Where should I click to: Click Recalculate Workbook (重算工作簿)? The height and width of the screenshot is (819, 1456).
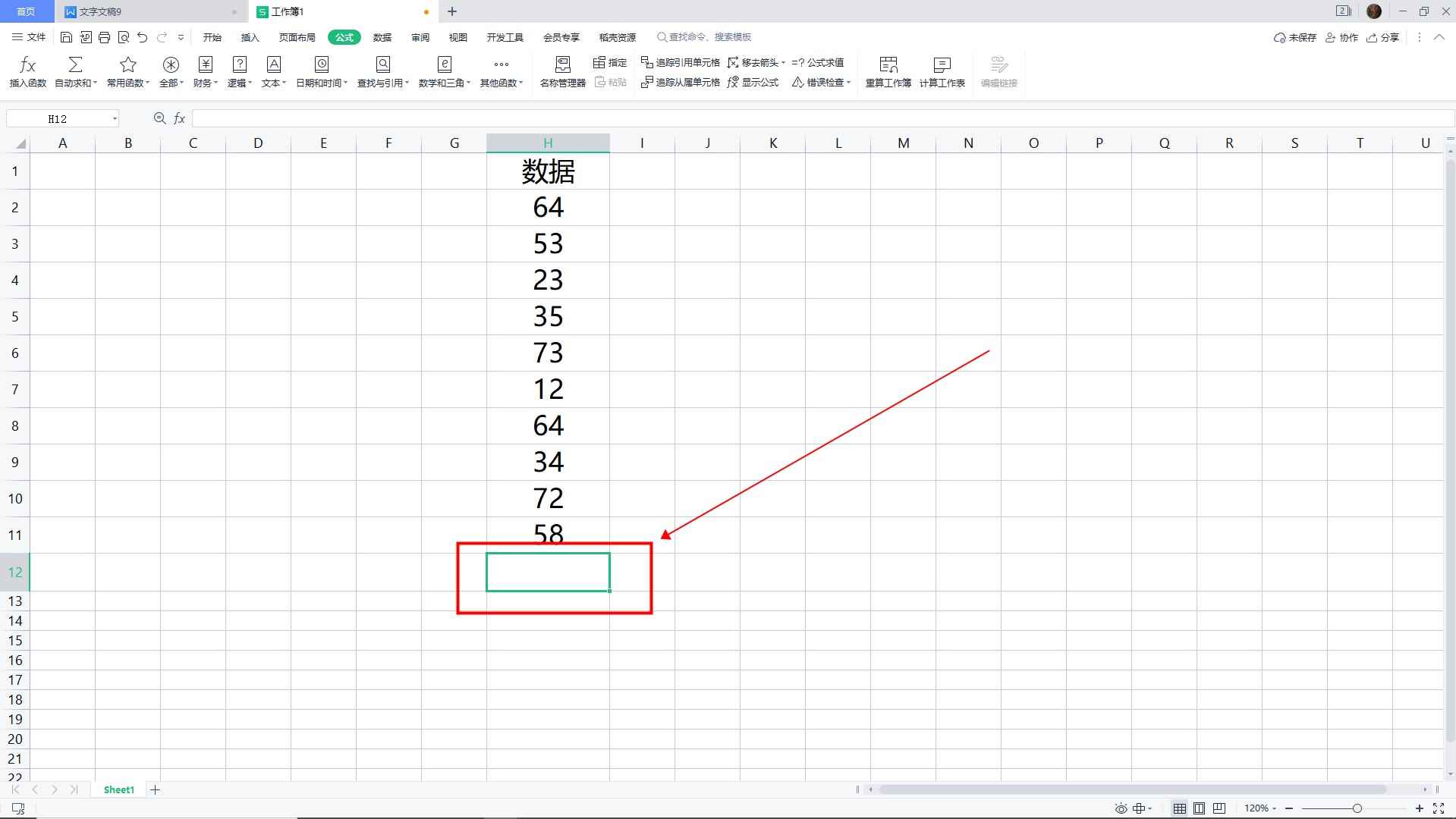pyautogui.click(x=888, y=73)
